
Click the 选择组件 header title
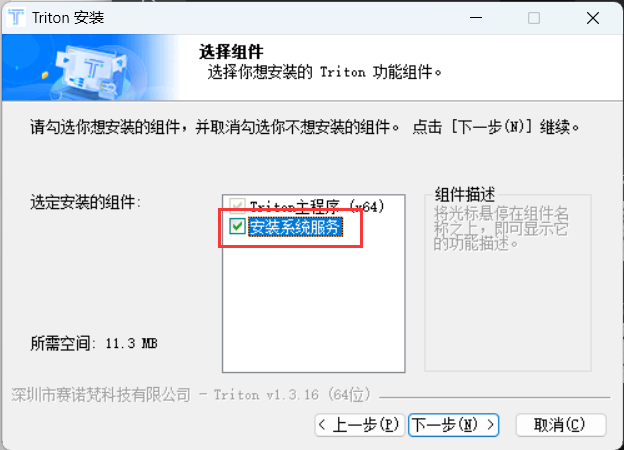[231, 52]
